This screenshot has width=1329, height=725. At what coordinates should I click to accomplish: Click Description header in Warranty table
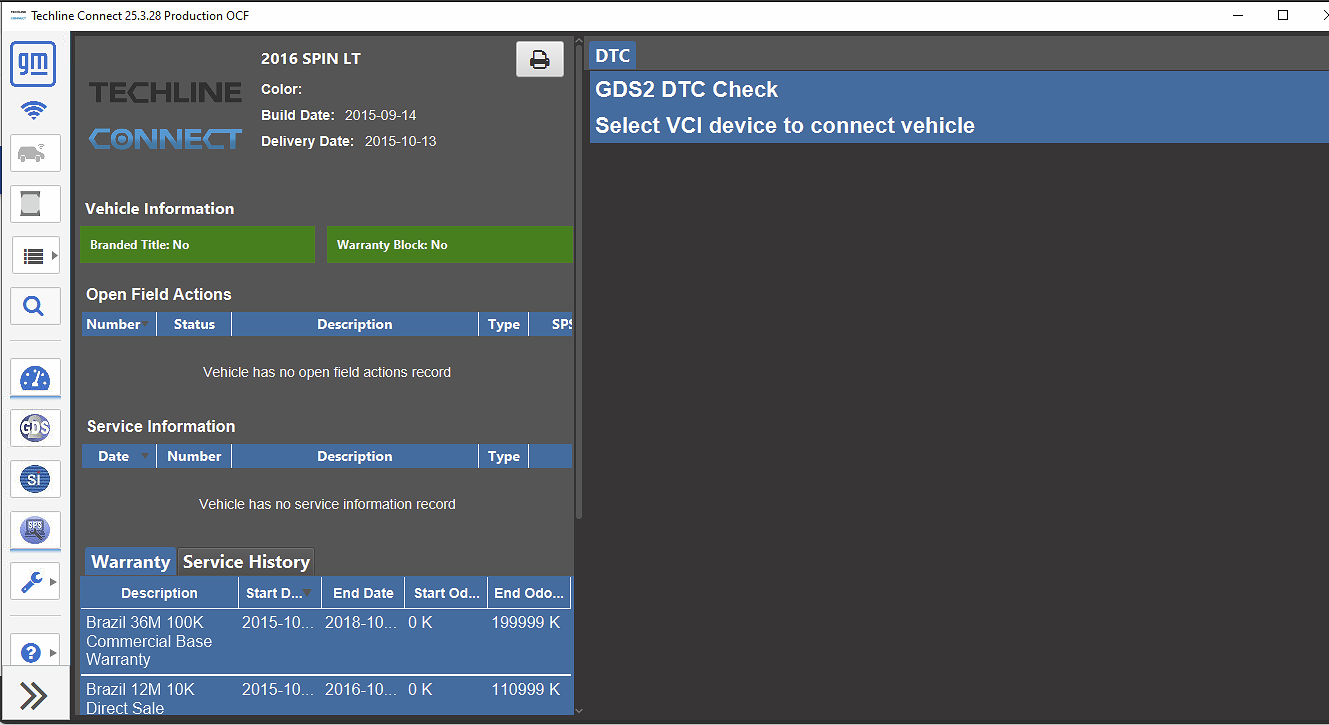coord(160,593)
